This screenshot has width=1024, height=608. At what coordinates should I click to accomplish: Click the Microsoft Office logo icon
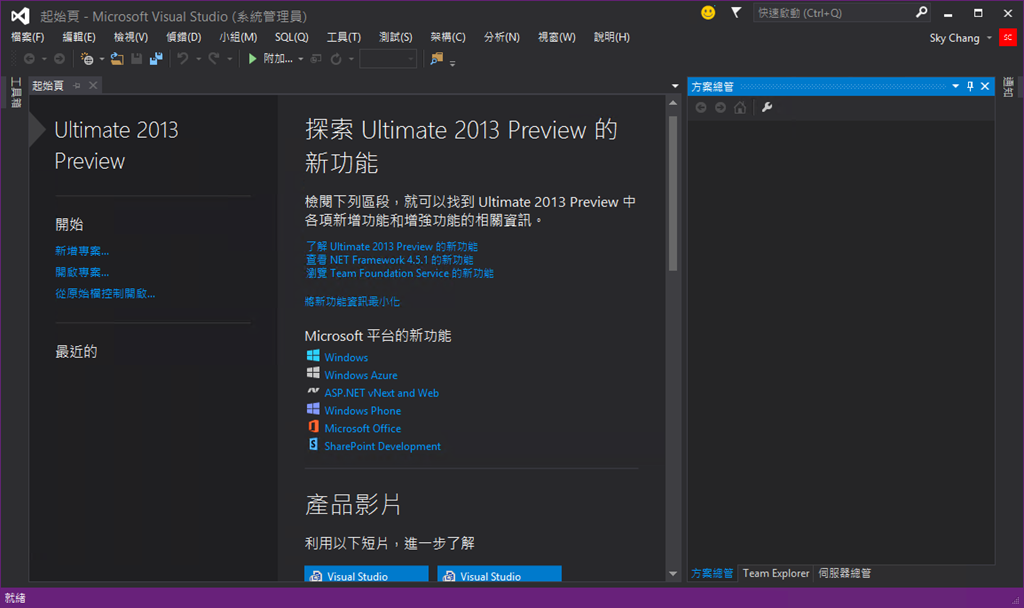coord(313,426)
